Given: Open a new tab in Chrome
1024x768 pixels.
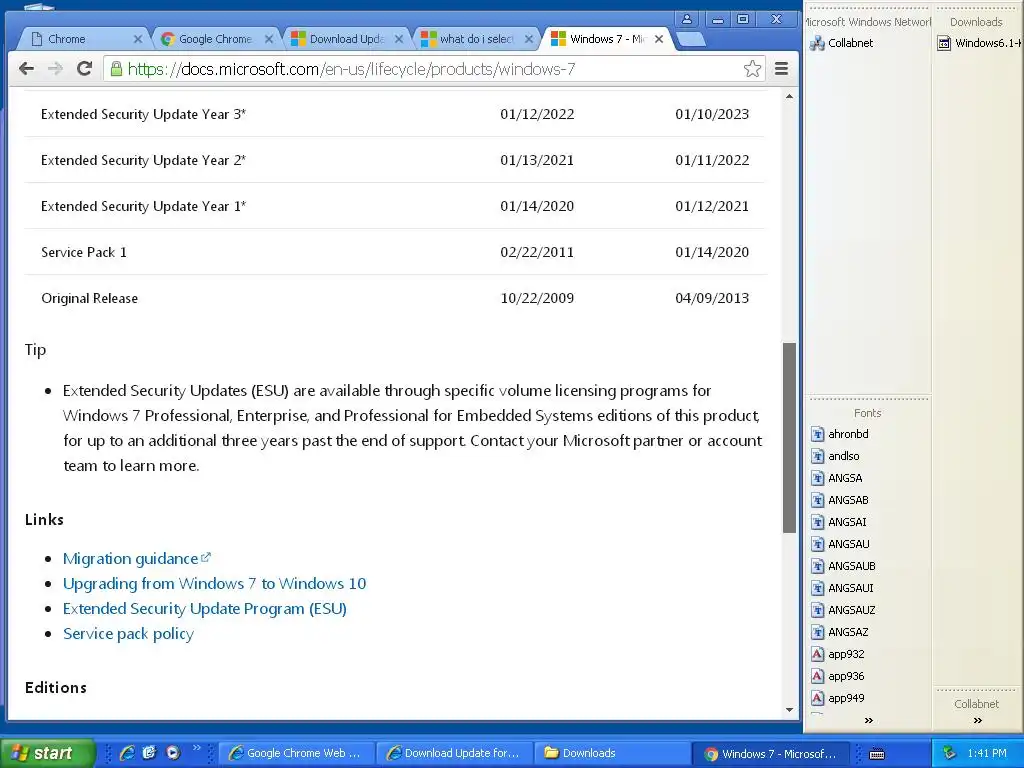Looking at the screenshot, I should [x=692, y=40].
